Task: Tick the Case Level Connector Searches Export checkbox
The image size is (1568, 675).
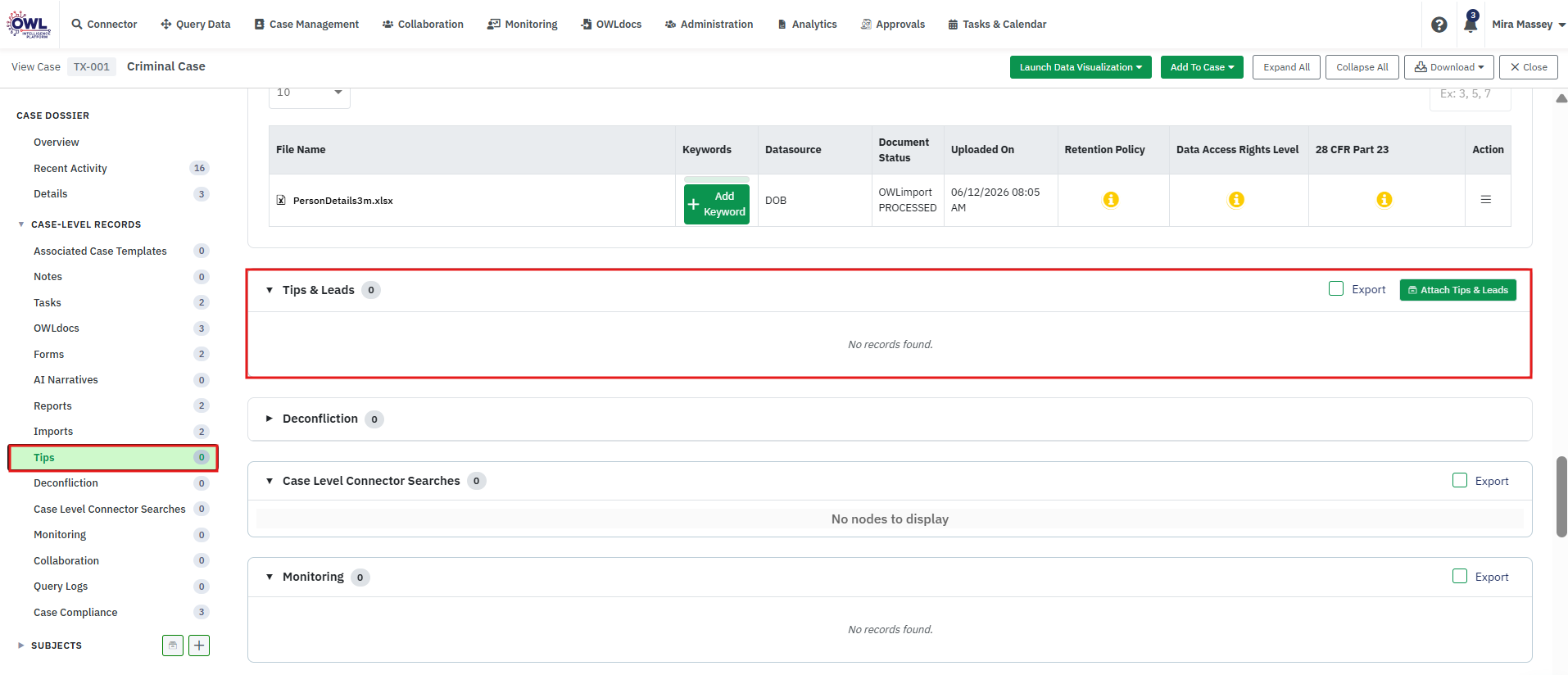Action: pyautogui.click(x=1460, y=480)
